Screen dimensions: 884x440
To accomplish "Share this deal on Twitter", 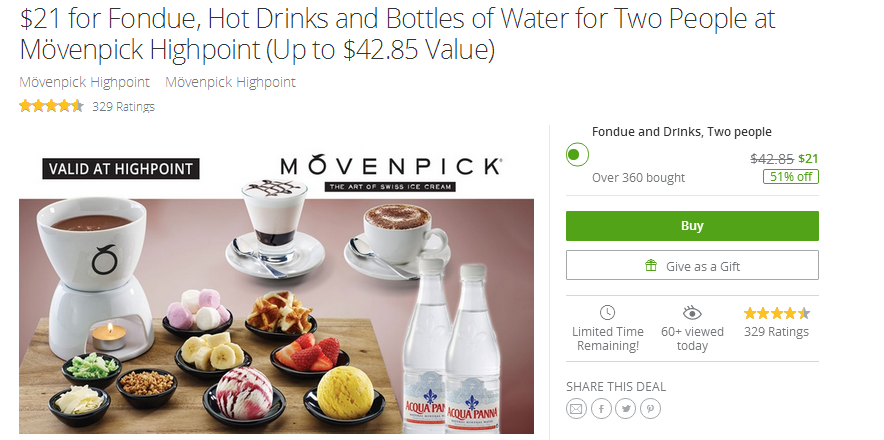I will 626,408.
